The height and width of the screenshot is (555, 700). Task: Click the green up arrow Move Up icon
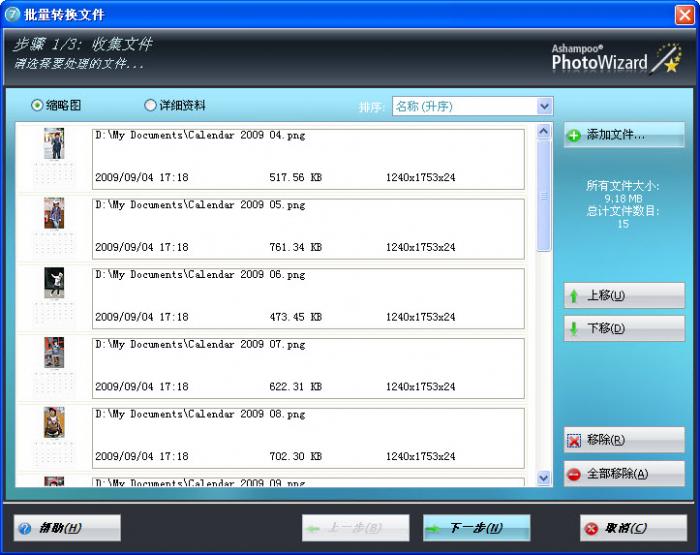(574, 296)
